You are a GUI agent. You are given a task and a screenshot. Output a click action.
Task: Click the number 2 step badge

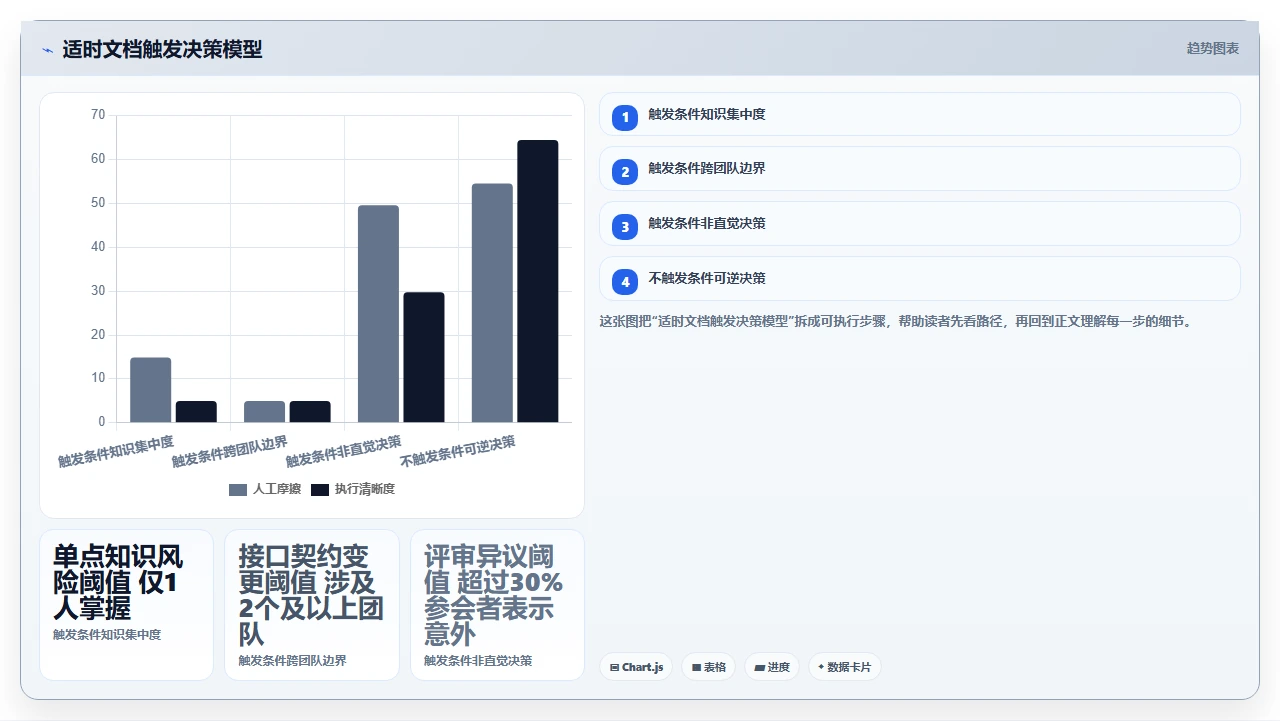(625, 172)
